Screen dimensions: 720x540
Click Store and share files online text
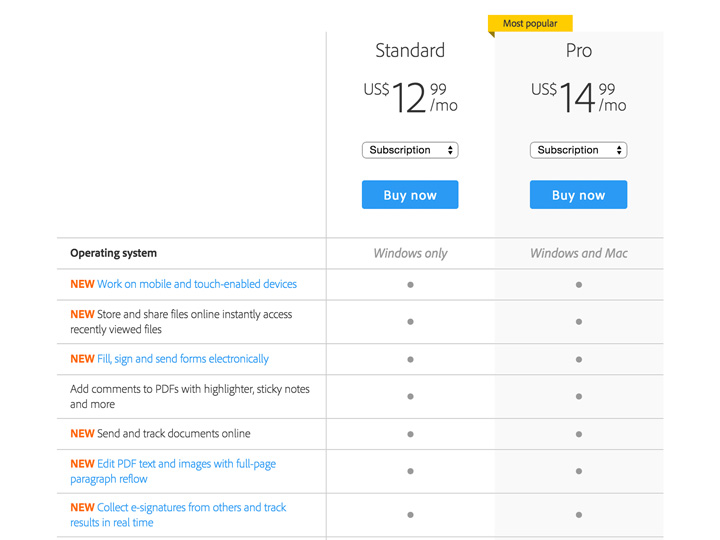point(181,321)
